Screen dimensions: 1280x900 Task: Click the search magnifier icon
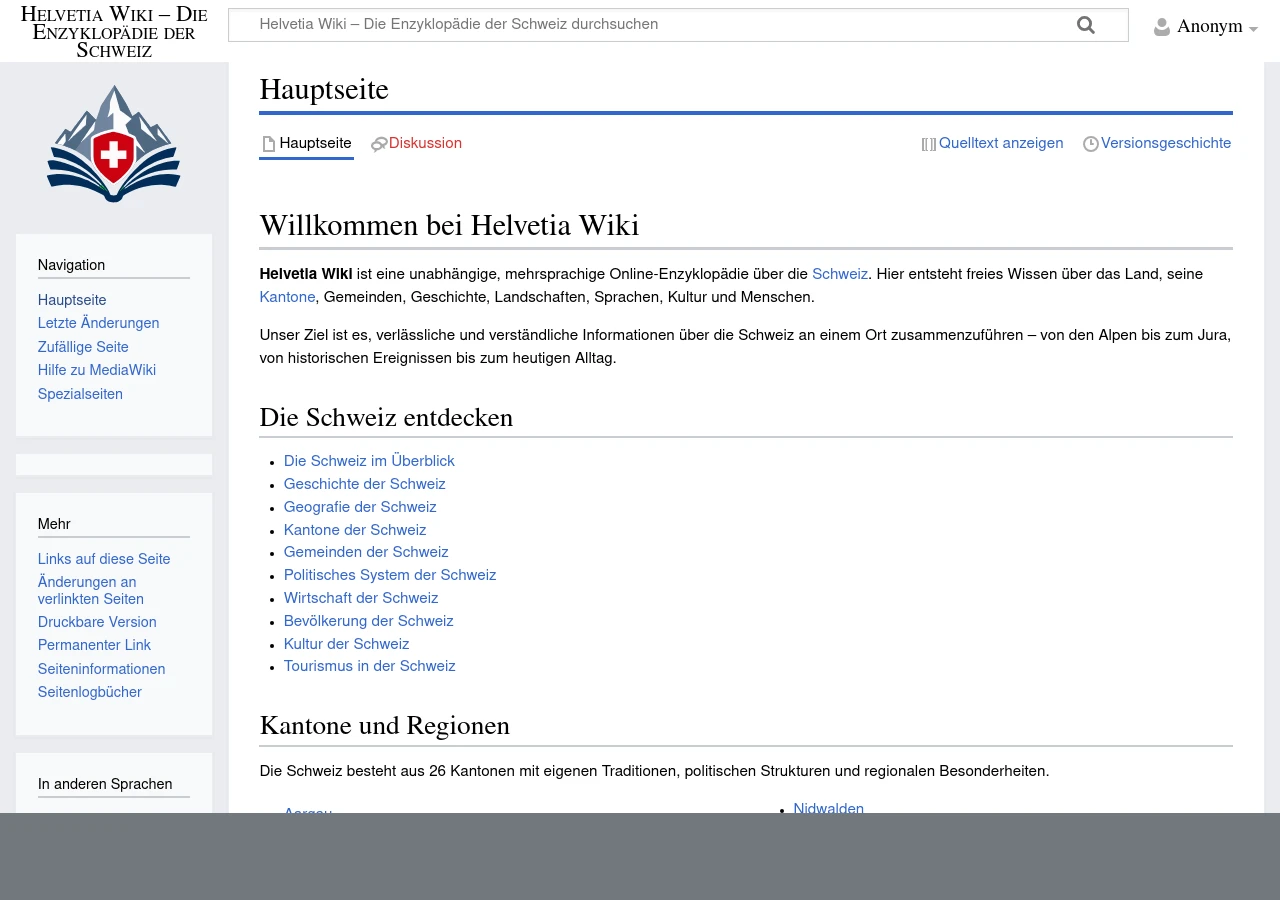1086,26
